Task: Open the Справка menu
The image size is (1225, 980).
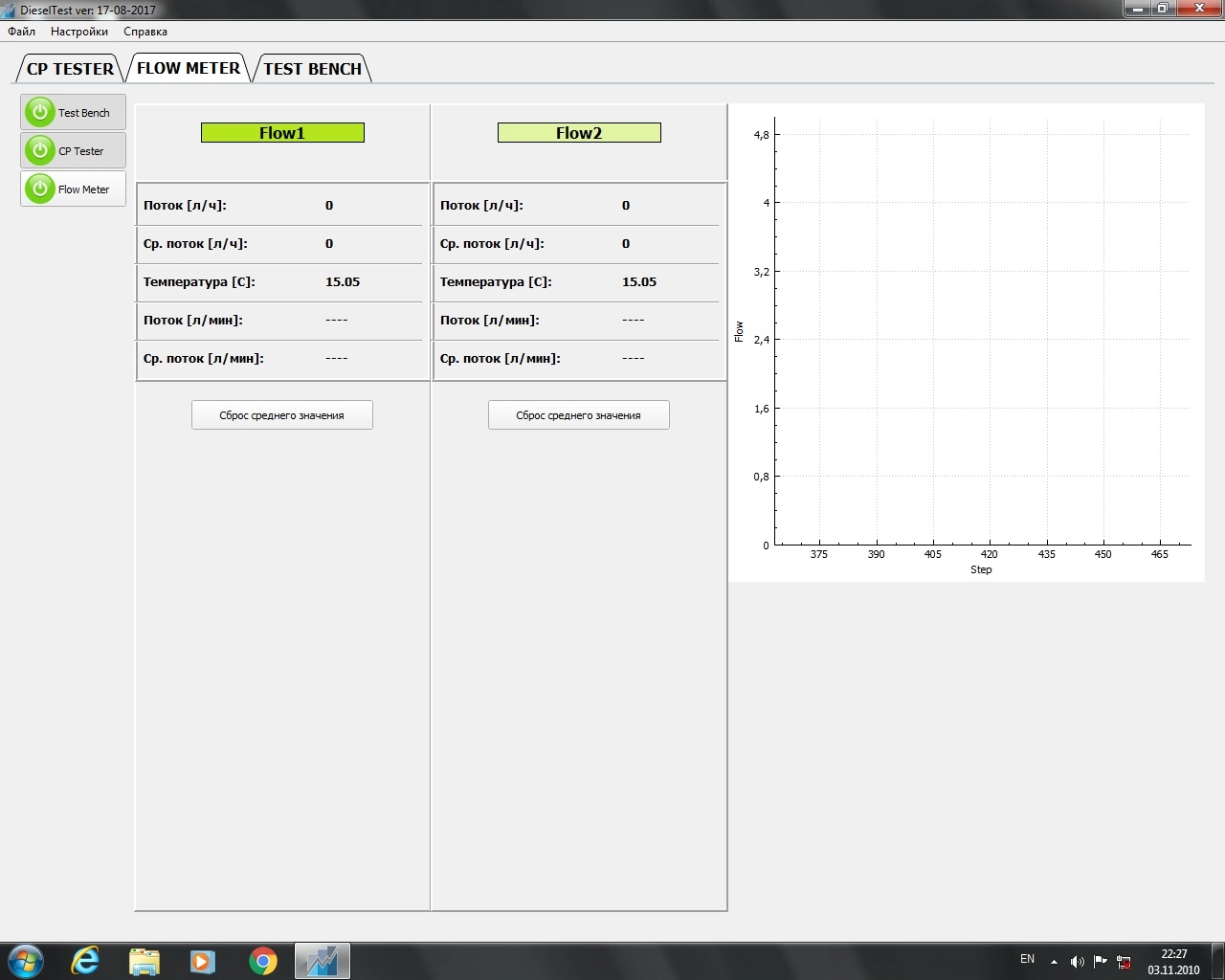Action: pos(145,32)
